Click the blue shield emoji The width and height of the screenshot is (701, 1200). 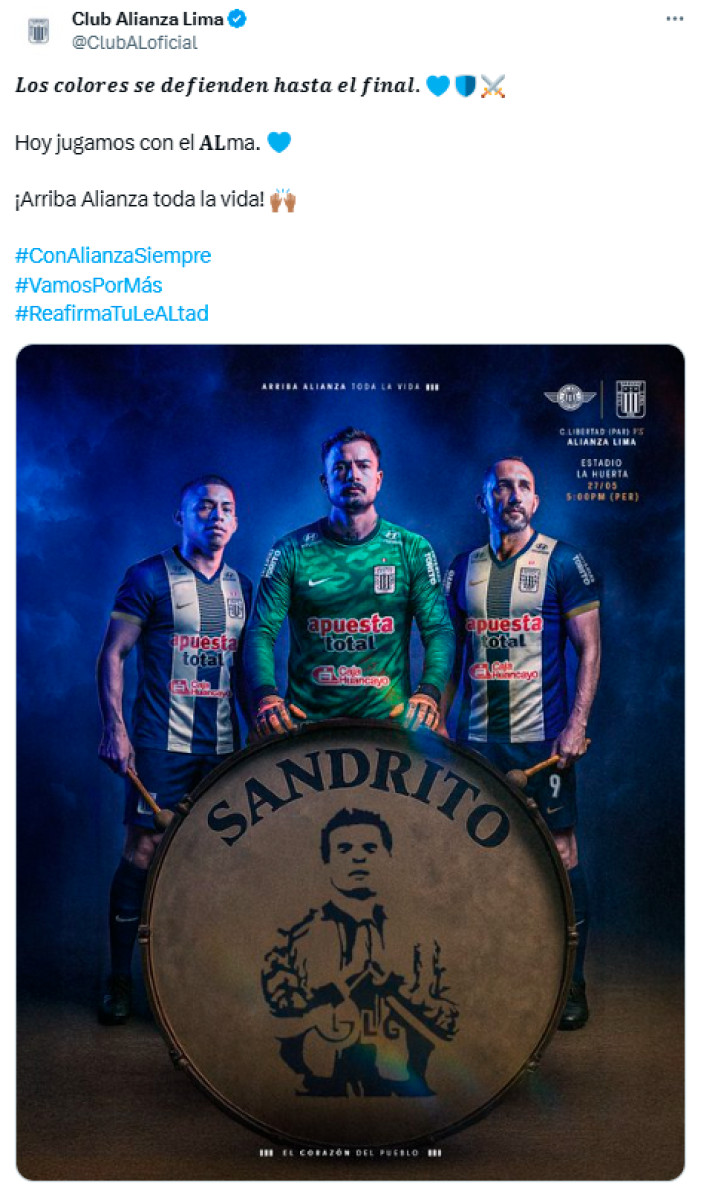[x=466, y=87]
